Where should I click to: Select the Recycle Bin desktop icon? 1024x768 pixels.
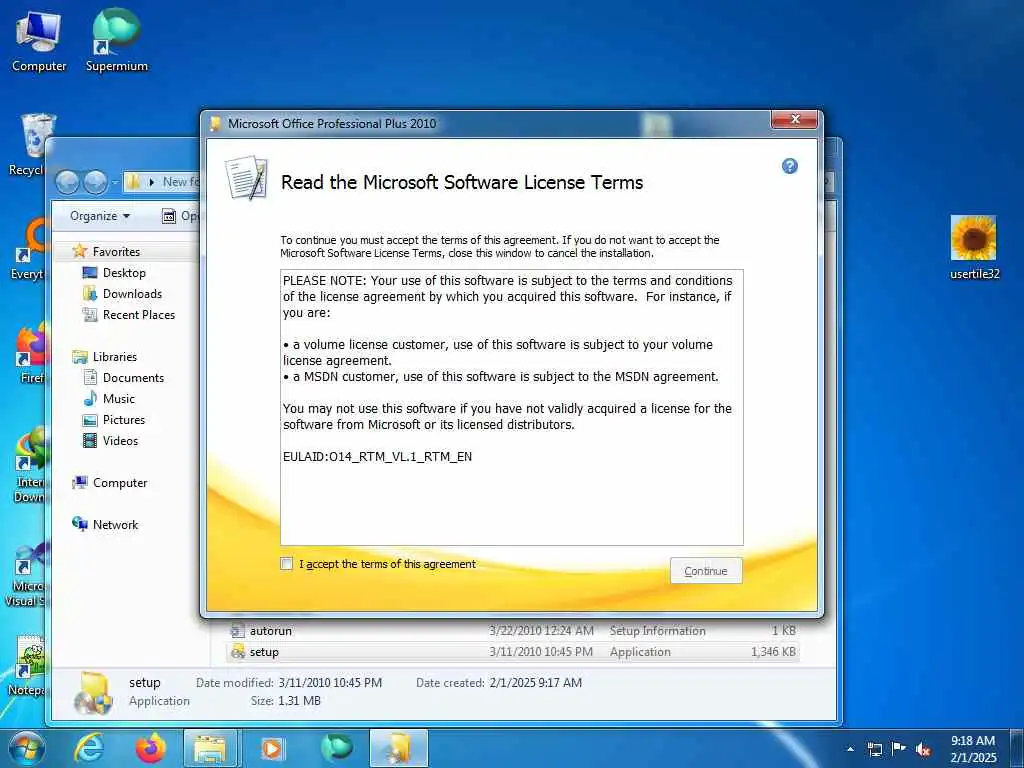click(26, 145)
